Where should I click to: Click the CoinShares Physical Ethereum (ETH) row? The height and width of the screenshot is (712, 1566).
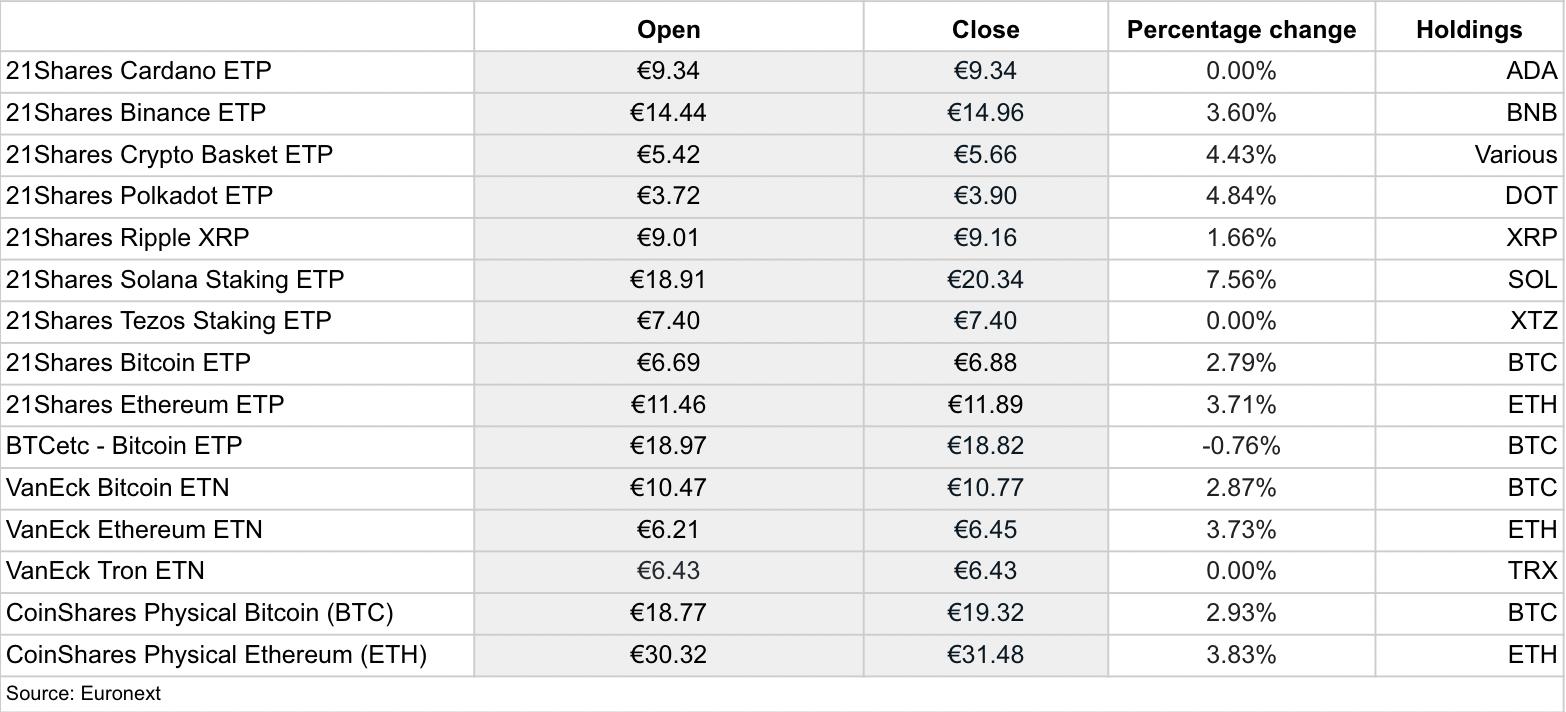782,655
